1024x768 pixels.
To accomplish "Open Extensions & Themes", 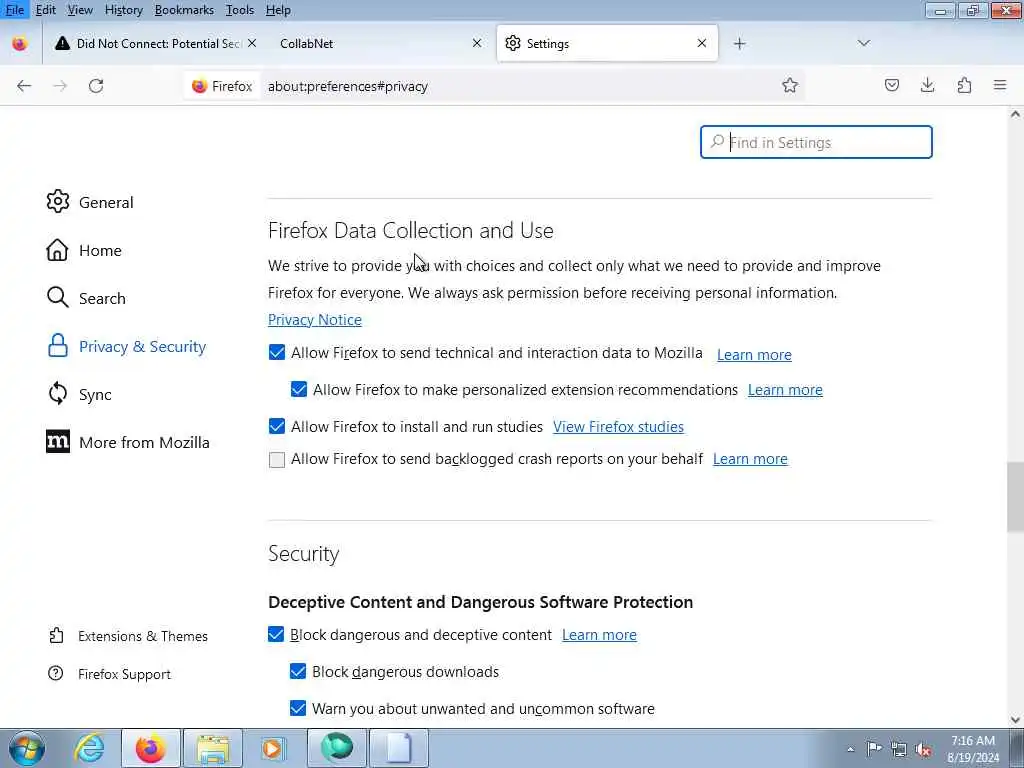I will tap(128, 636).
